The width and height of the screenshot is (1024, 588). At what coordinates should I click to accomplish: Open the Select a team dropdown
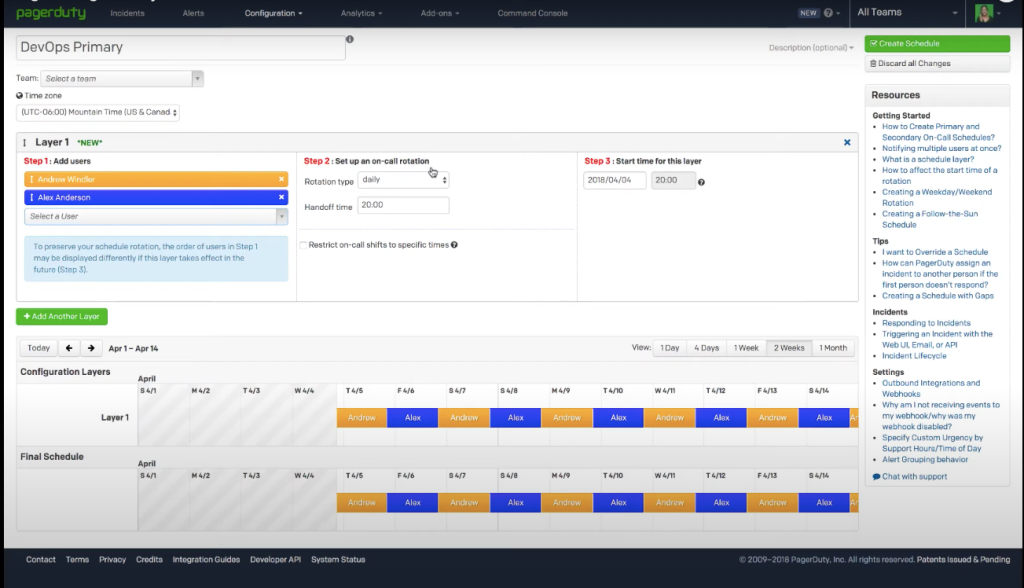(x=122, y=78)
